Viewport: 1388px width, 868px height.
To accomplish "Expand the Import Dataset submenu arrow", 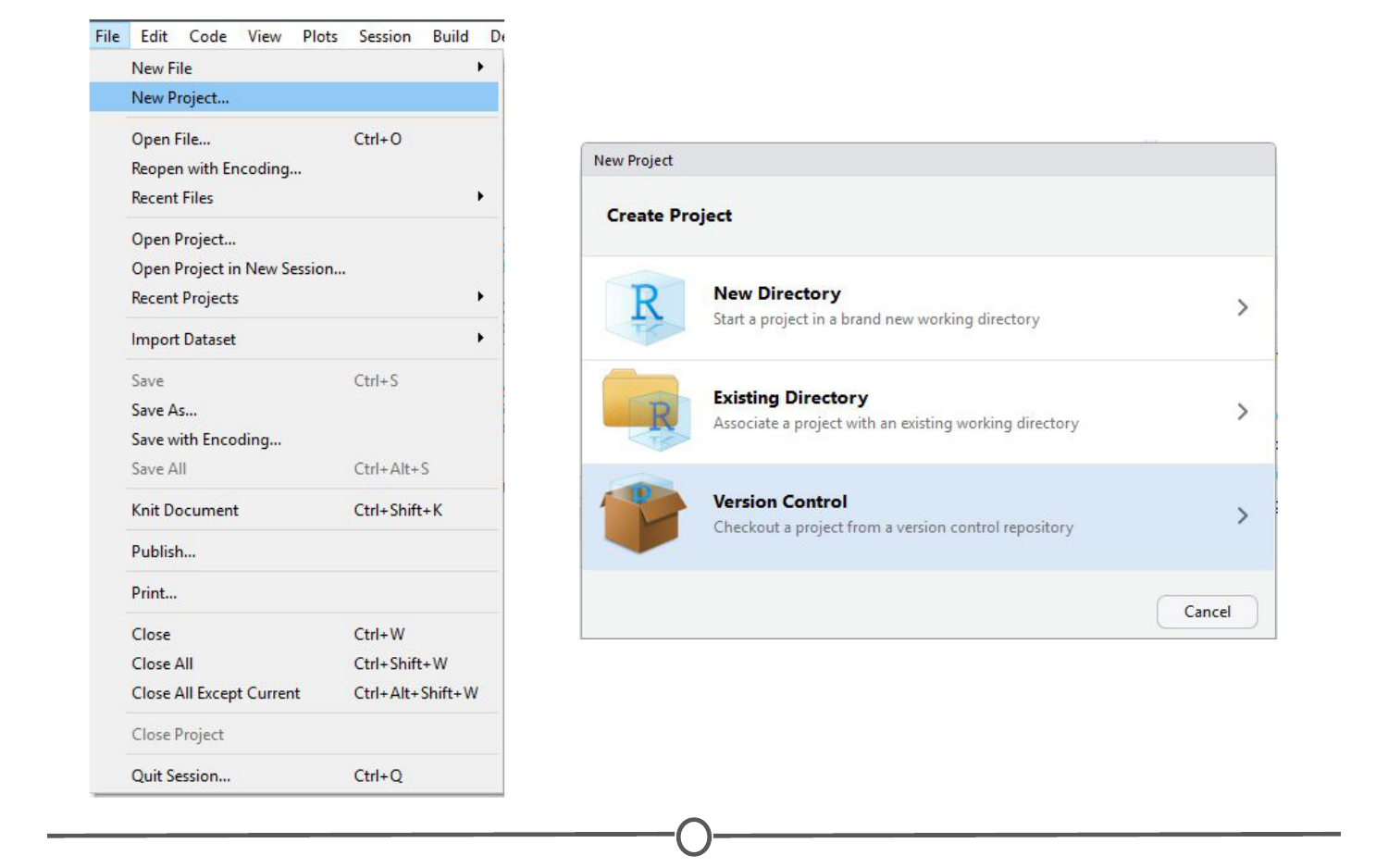I will 480,339.
